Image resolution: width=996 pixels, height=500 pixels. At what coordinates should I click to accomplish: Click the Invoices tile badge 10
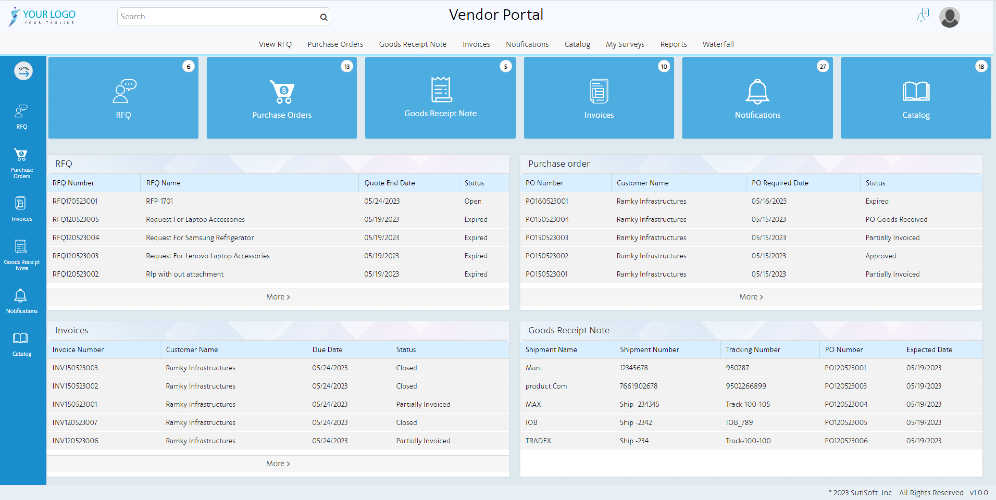(664, 67)
